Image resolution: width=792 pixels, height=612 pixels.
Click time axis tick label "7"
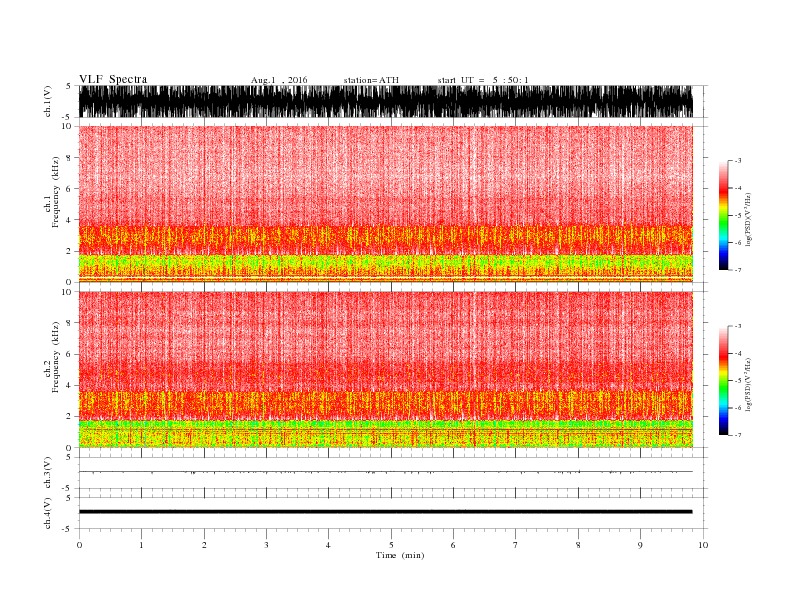(x=515, y=545)
